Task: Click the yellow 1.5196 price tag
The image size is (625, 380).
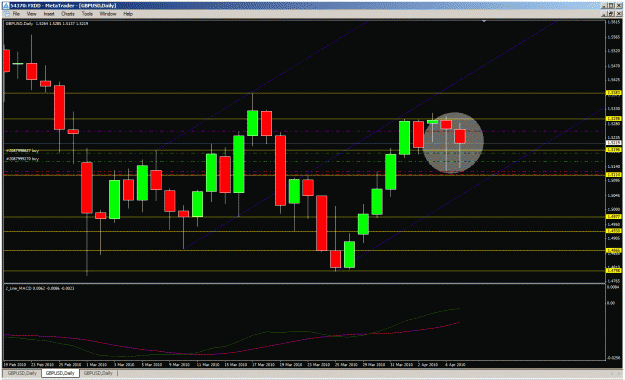Action: pos(613,150)
